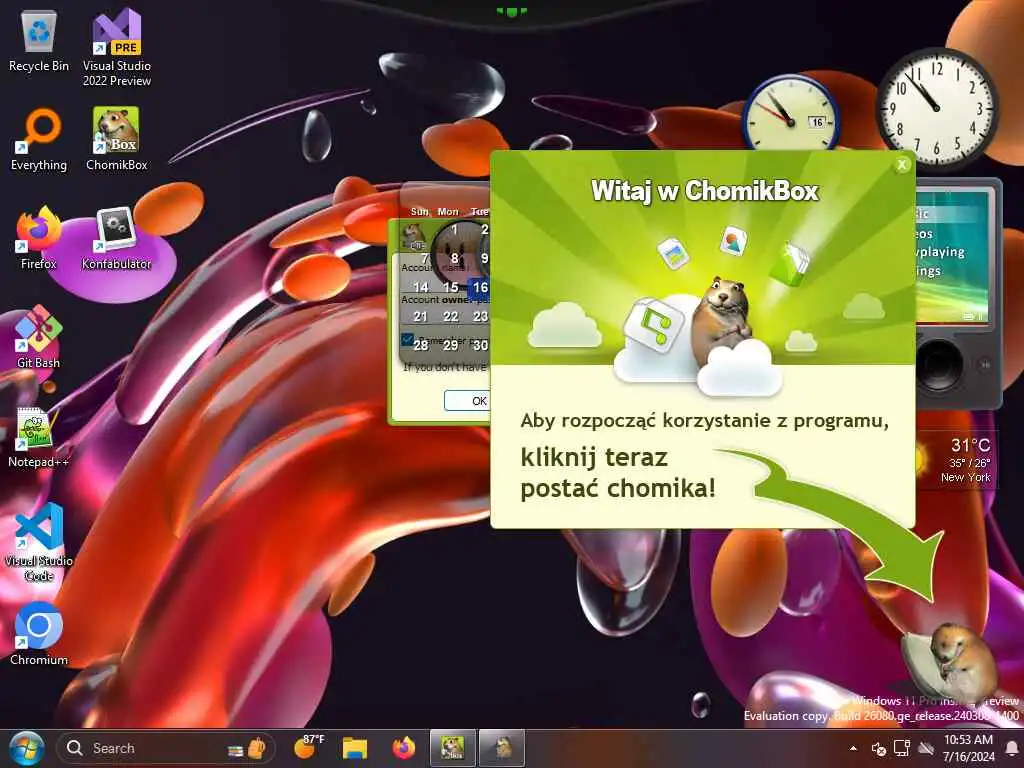
Task: Click 'kliknij teraz postać chomika!' text
Action: (x=618, y=472)
